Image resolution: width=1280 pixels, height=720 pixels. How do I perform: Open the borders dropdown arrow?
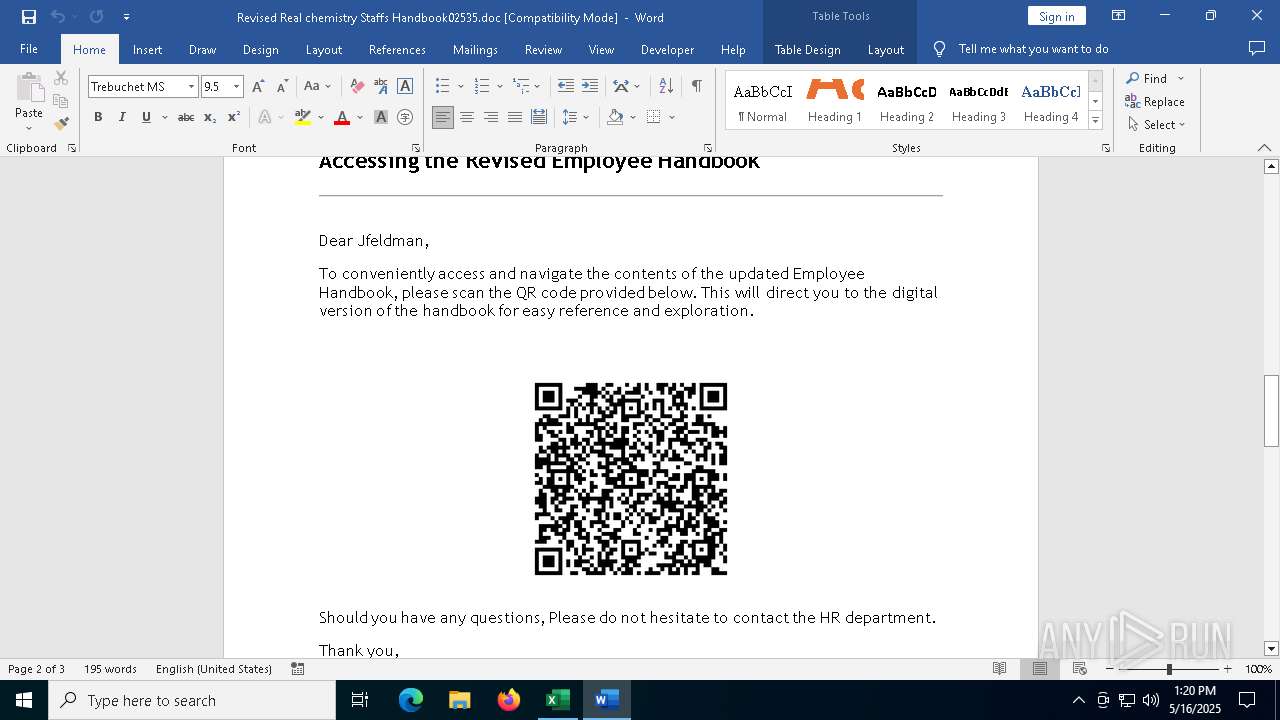coord(672,117)
